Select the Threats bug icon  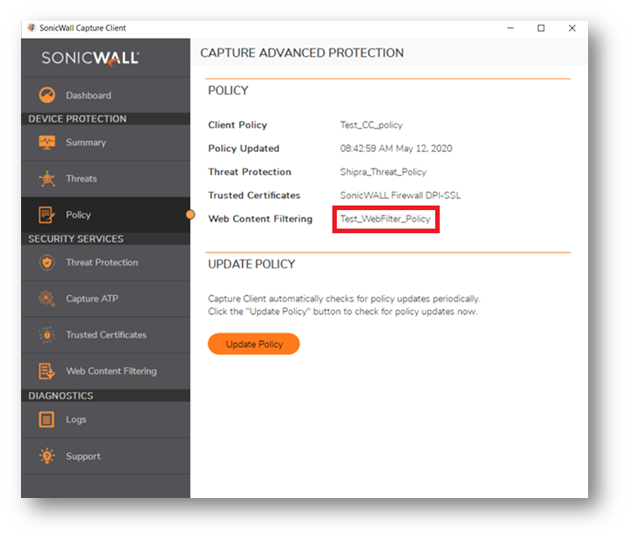[x=46, y=179]
